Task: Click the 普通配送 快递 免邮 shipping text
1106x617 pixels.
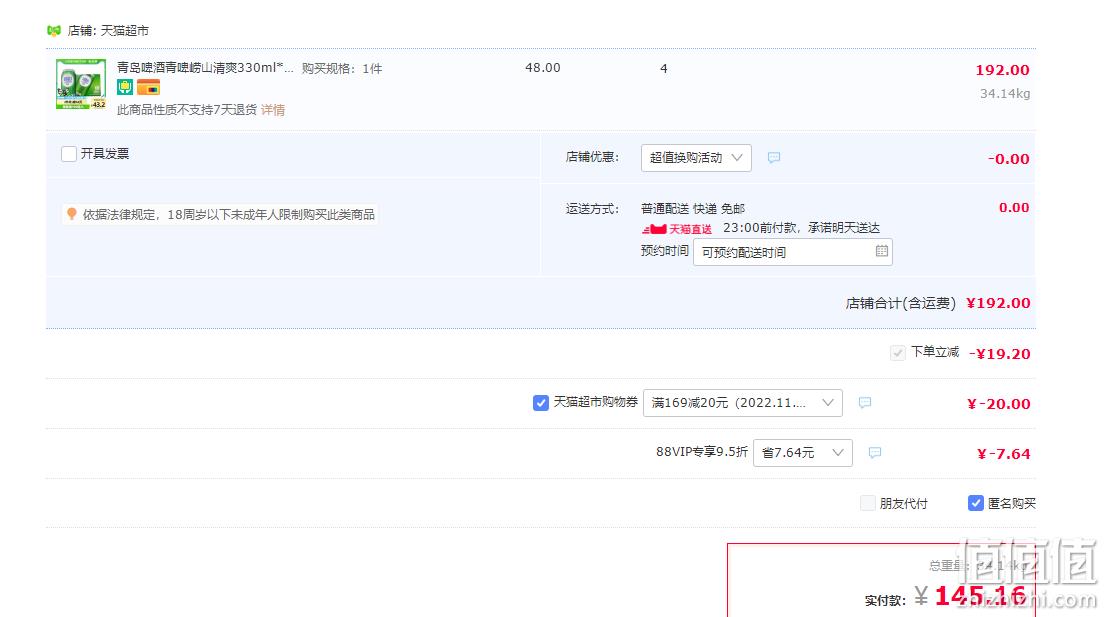Action: pyautogui.click(x=693, y=209)
